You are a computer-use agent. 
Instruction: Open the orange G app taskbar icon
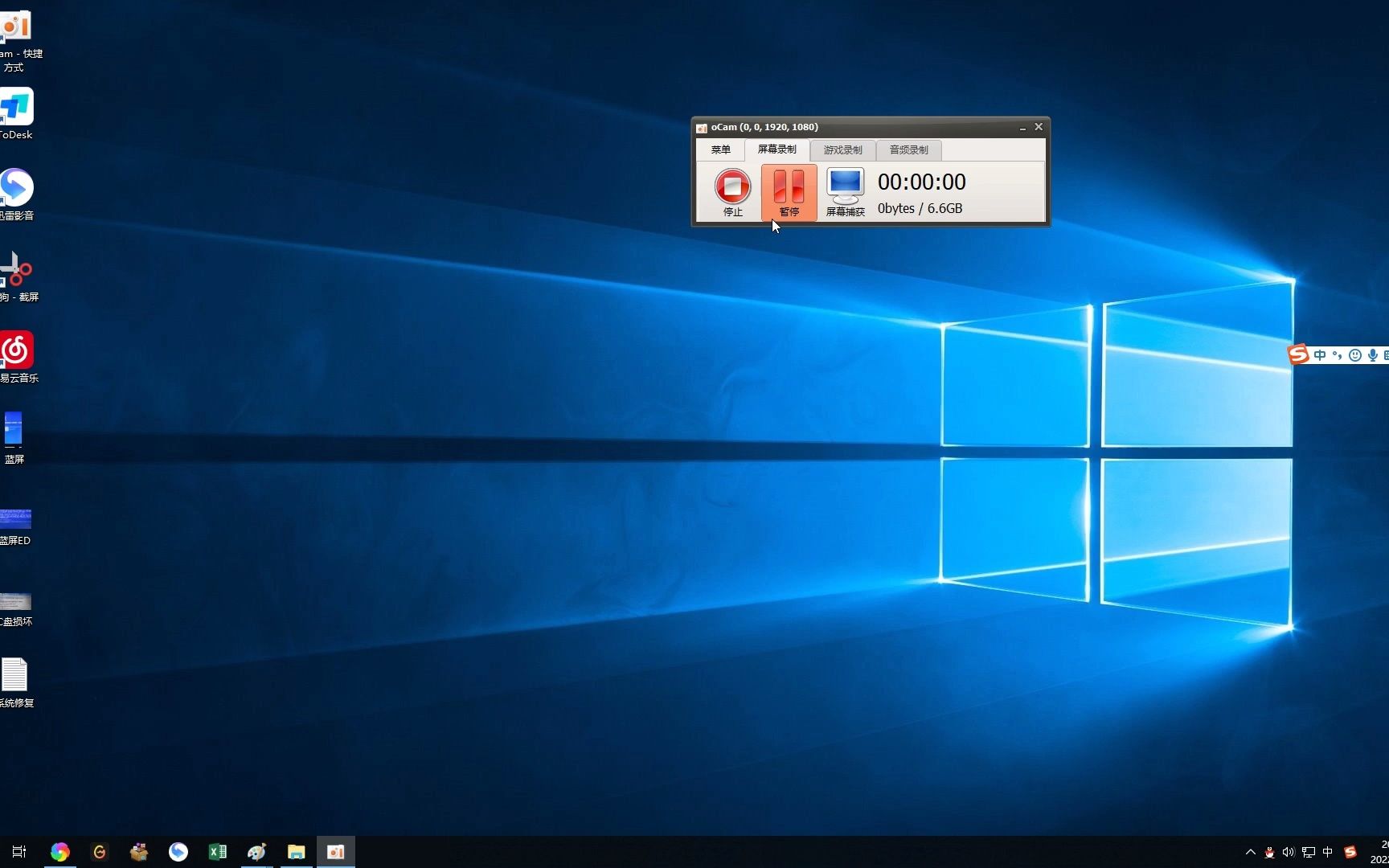pos(99,852)
